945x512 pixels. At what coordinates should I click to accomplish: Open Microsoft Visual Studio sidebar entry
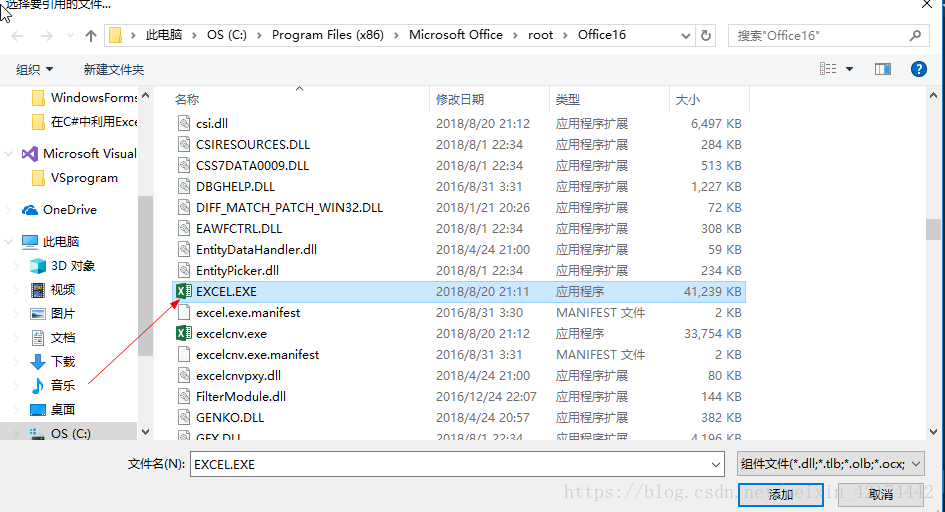pos(79,154)
